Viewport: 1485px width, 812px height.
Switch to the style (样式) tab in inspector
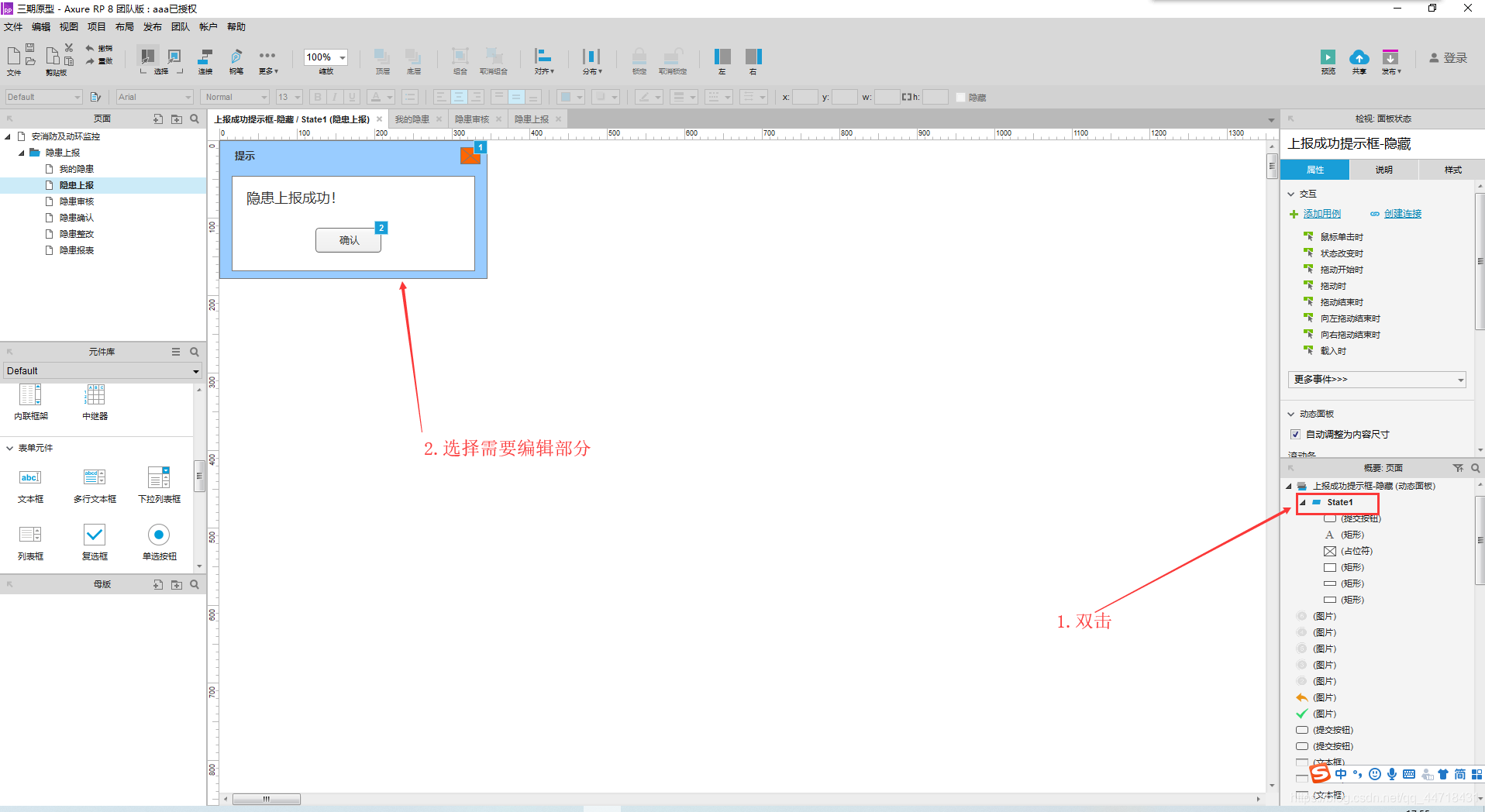point(1452,170)
